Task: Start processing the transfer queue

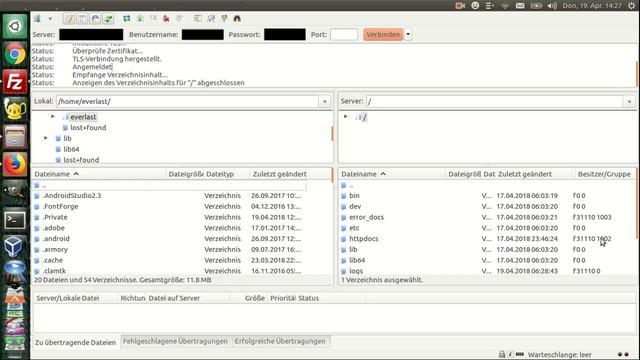Action: point(140,19)
